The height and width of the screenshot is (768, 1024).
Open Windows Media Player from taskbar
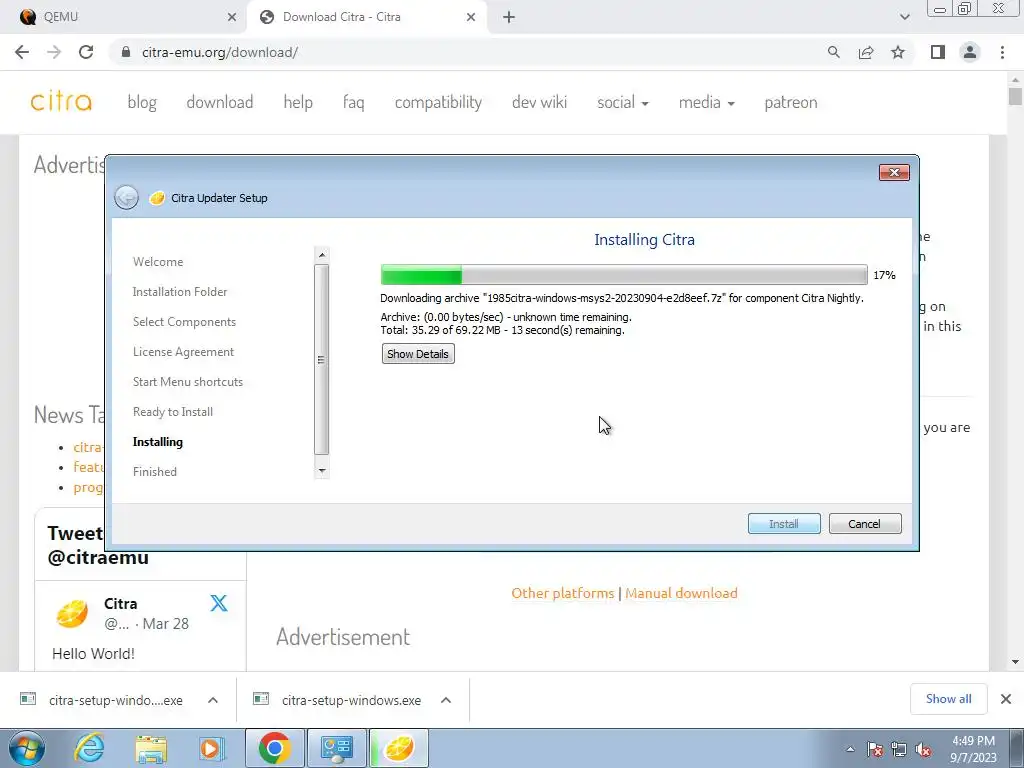pyautogui.click(x=212, y=749)
